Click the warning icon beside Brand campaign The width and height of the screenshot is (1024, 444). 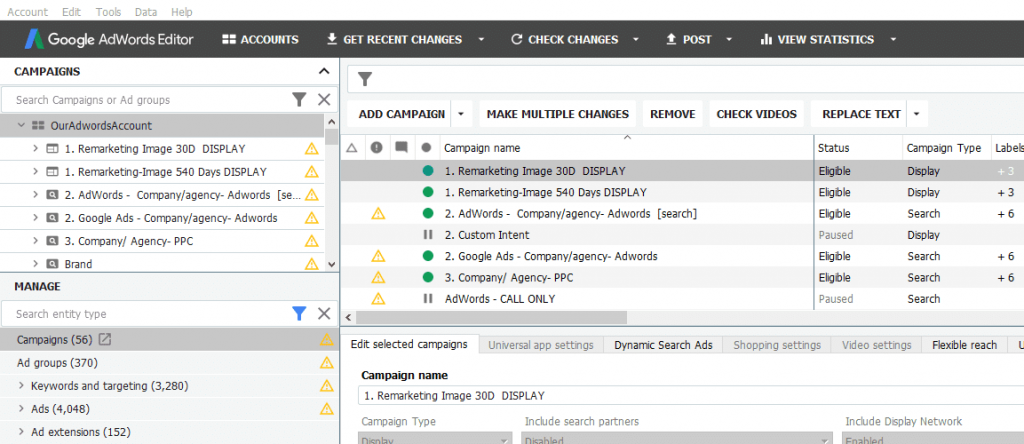(312, 264)
